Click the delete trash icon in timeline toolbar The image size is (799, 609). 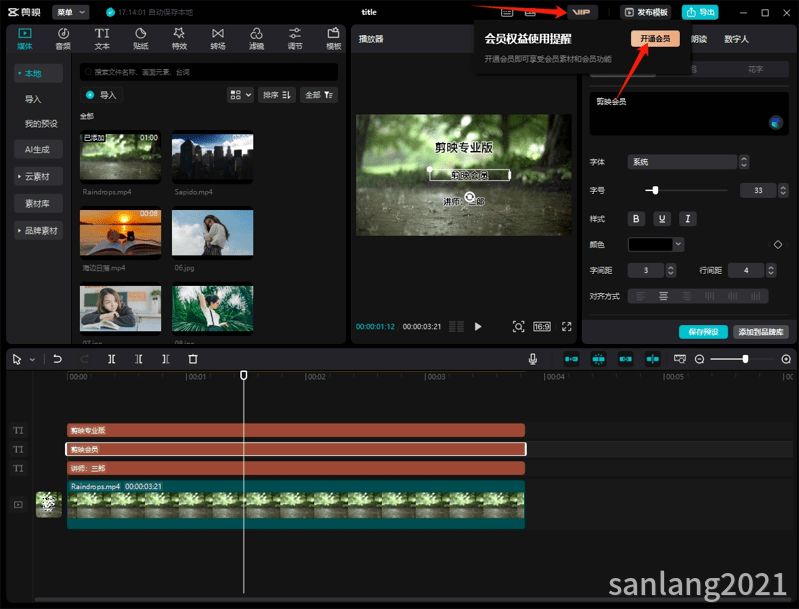pos(193,359)
